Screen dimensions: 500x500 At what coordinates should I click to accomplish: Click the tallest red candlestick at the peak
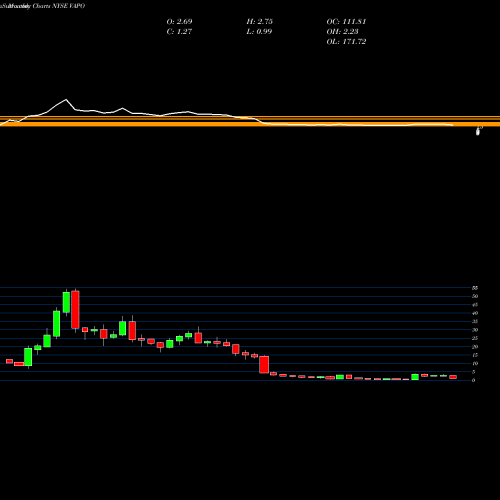point(75,310)
